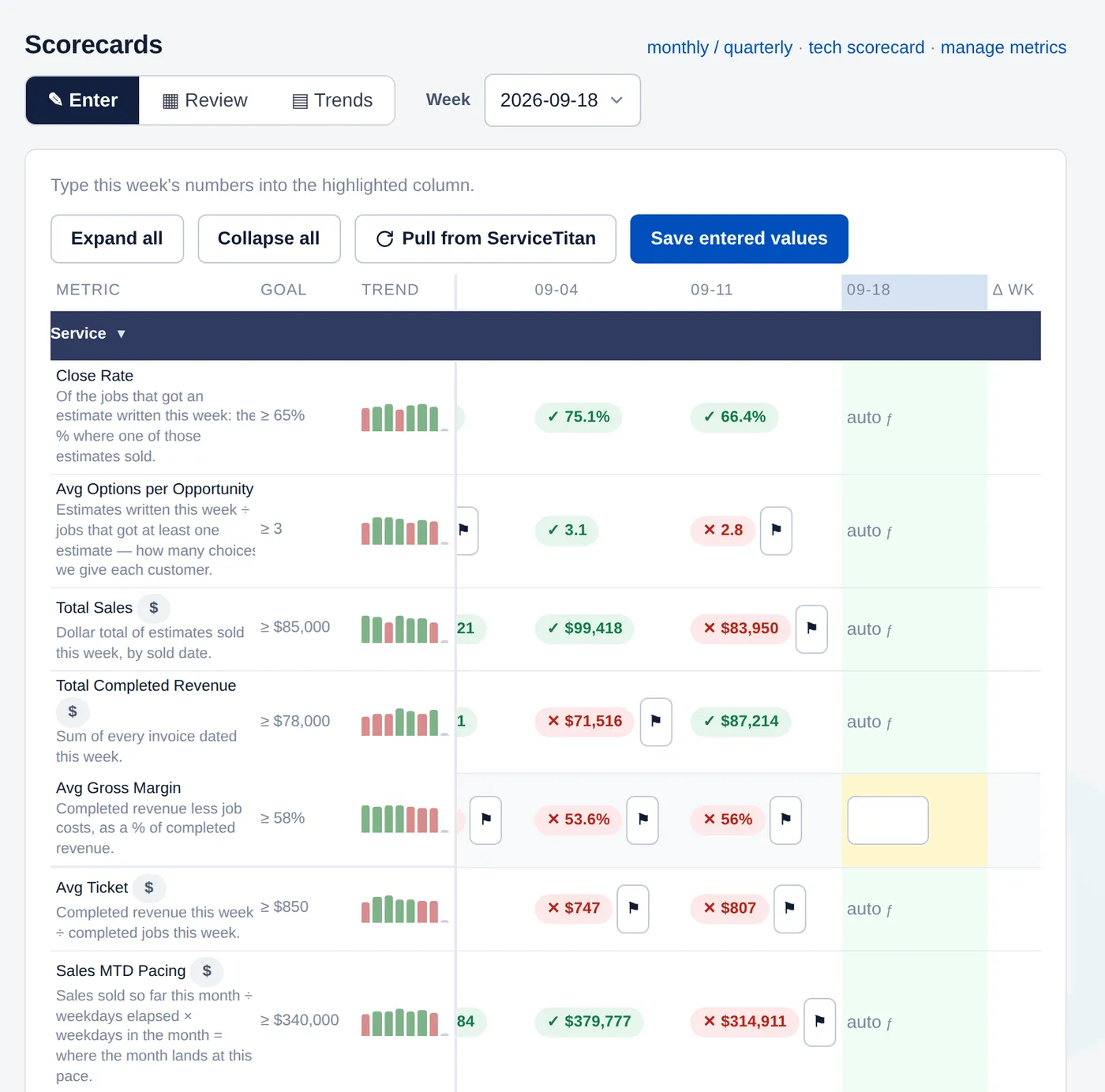Click the dollar badge under Total Completed Revenue
Screen dimensions: 1105x1092
point(73,711)
